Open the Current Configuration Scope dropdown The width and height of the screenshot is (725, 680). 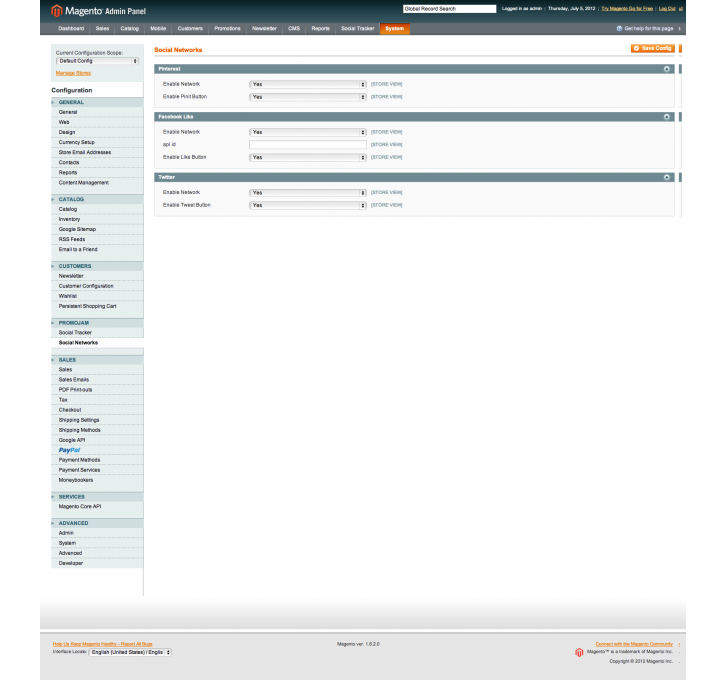(x=97, y=61)
